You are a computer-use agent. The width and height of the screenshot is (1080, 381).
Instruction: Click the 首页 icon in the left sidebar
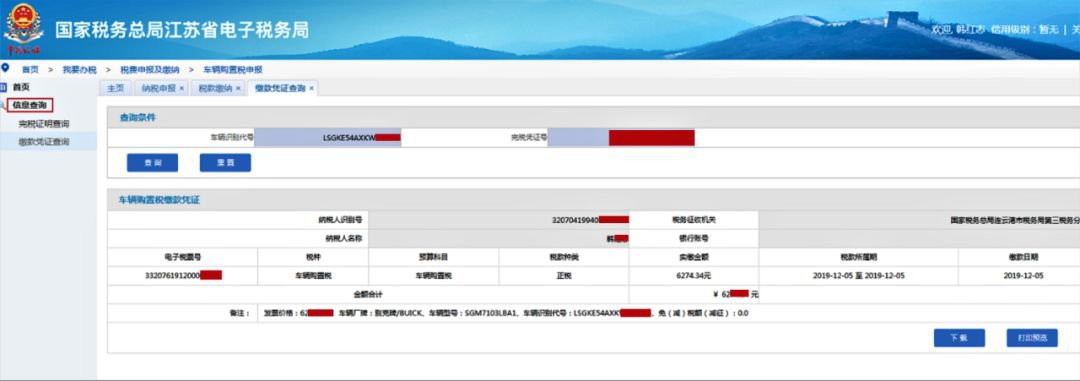click(3, 87)
